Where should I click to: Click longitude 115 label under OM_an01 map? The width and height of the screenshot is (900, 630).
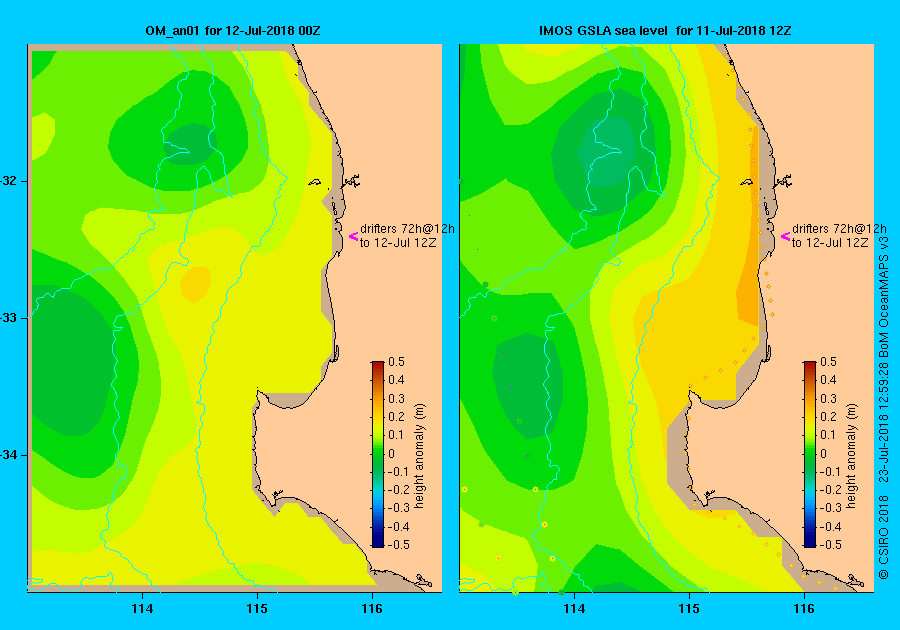pyautogui.click(x=257, y=609)
